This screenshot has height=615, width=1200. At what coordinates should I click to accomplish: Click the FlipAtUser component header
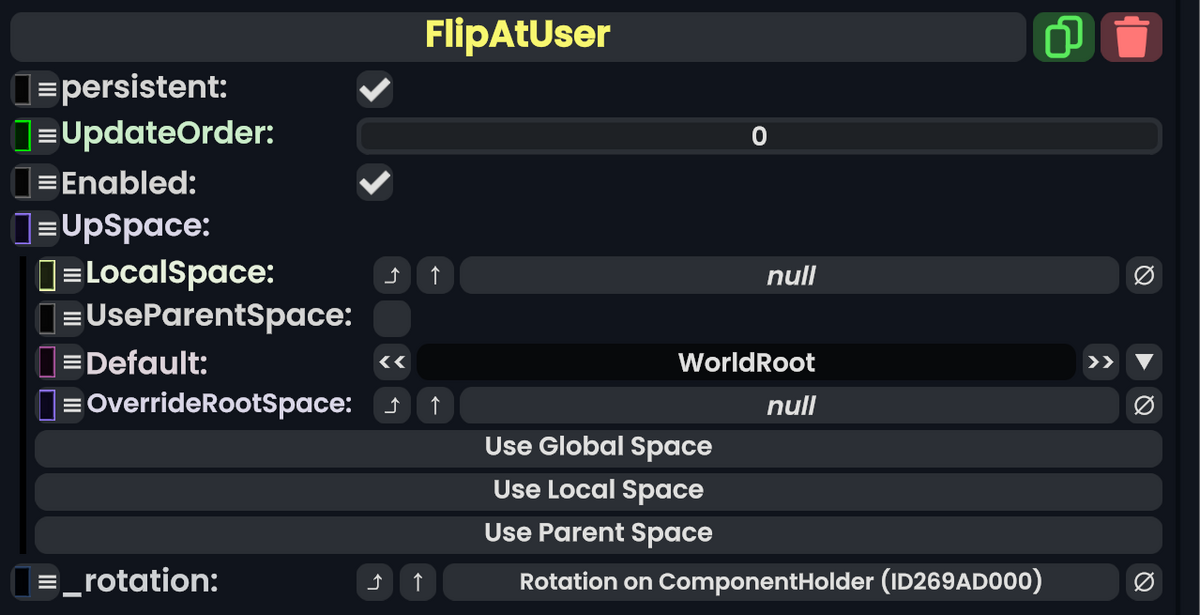518,36
